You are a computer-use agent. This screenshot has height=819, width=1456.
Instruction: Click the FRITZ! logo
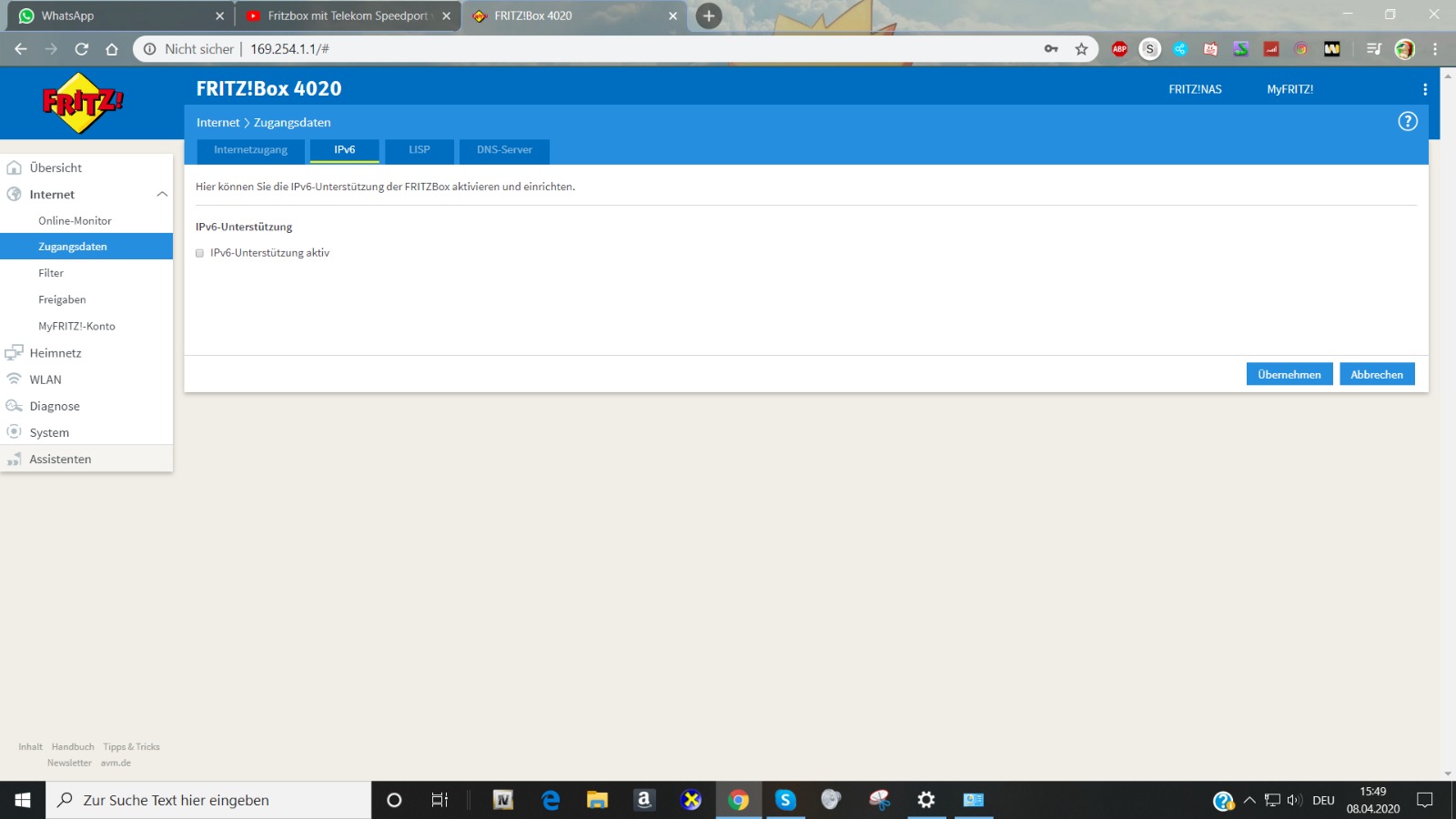click(83, 103)
